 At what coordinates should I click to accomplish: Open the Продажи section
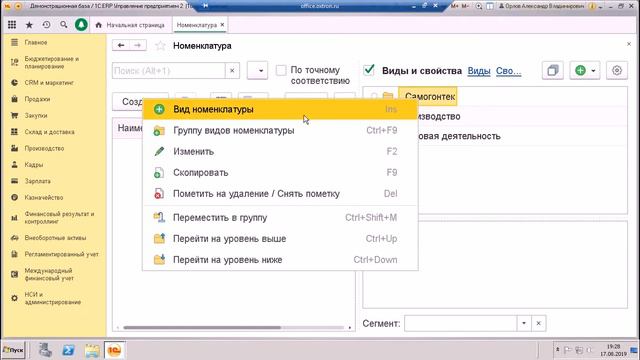point(37,99)
